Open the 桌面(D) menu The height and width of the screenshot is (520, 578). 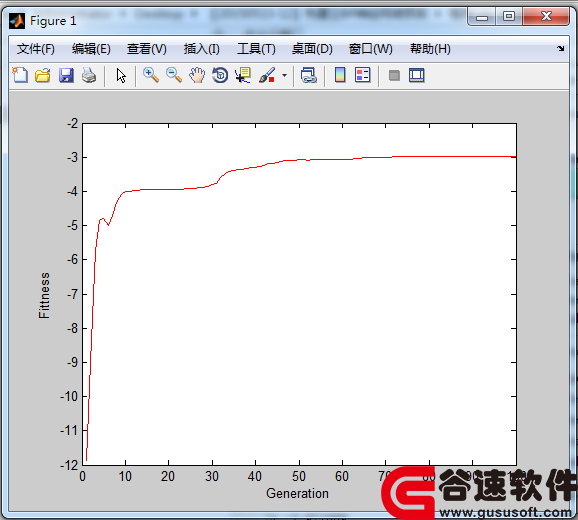(x=312, y=49)
